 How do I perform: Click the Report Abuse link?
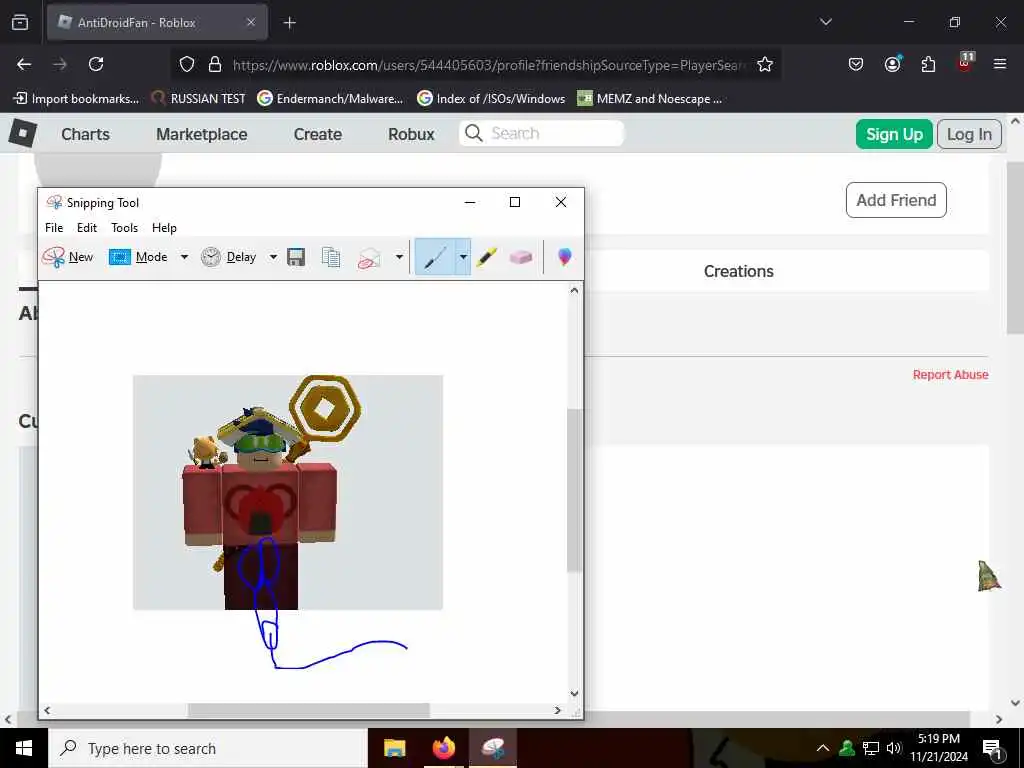click(950, 375)
